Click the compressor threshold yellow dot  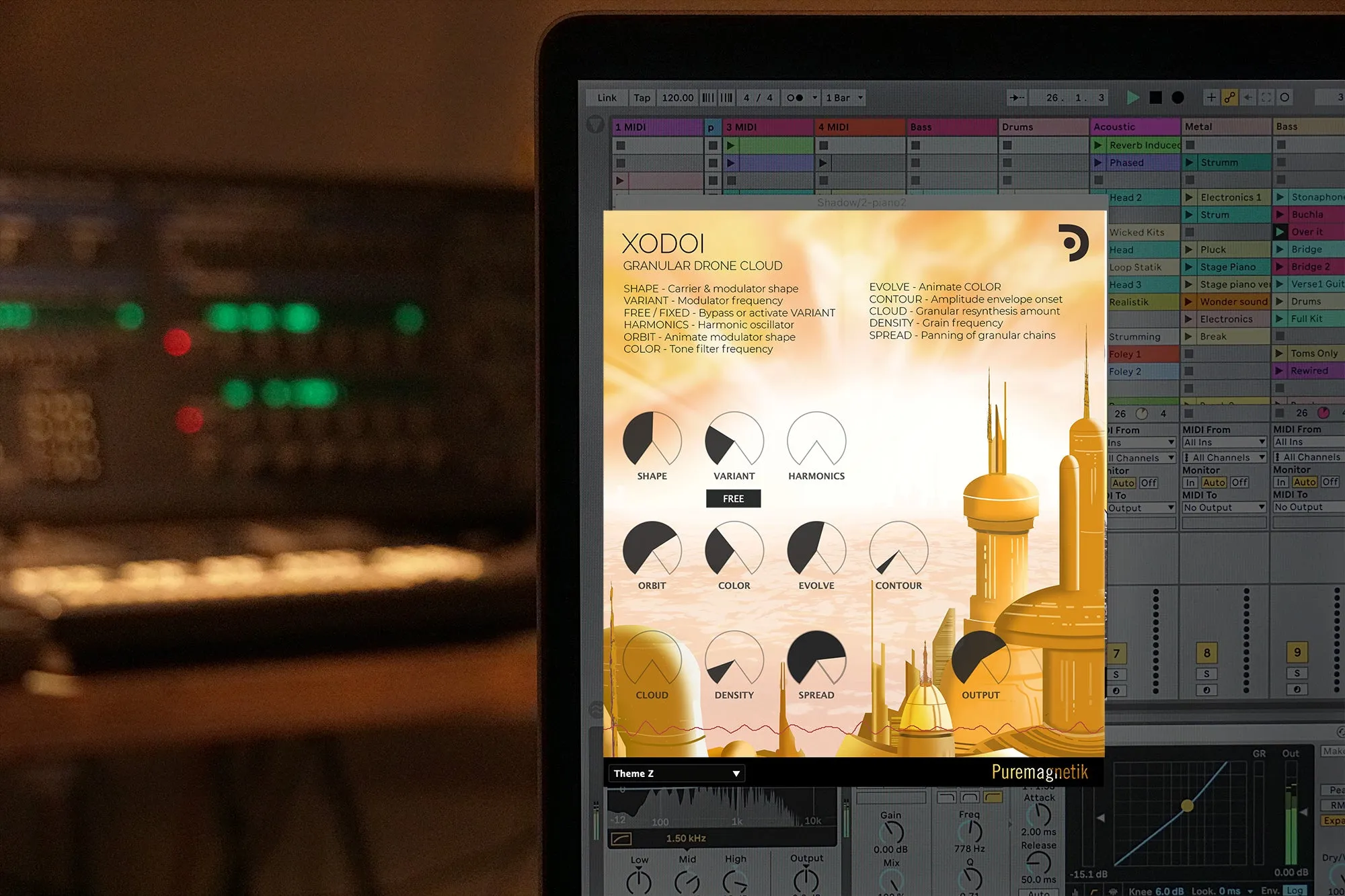(x=1188, y=805)
